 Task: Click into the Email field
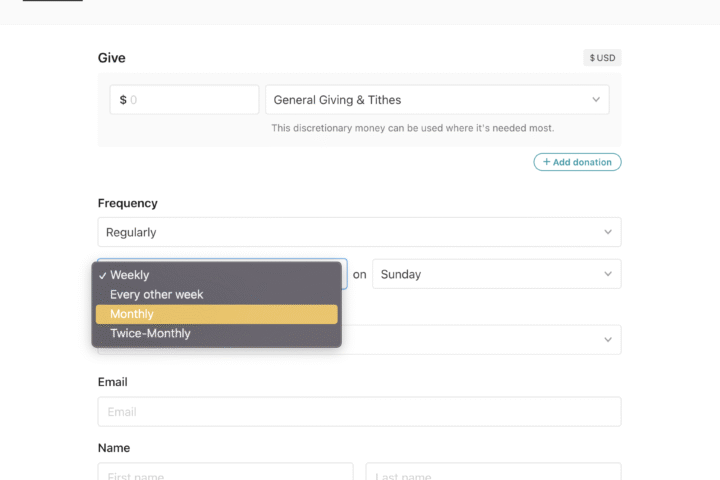tap(358, 411)
